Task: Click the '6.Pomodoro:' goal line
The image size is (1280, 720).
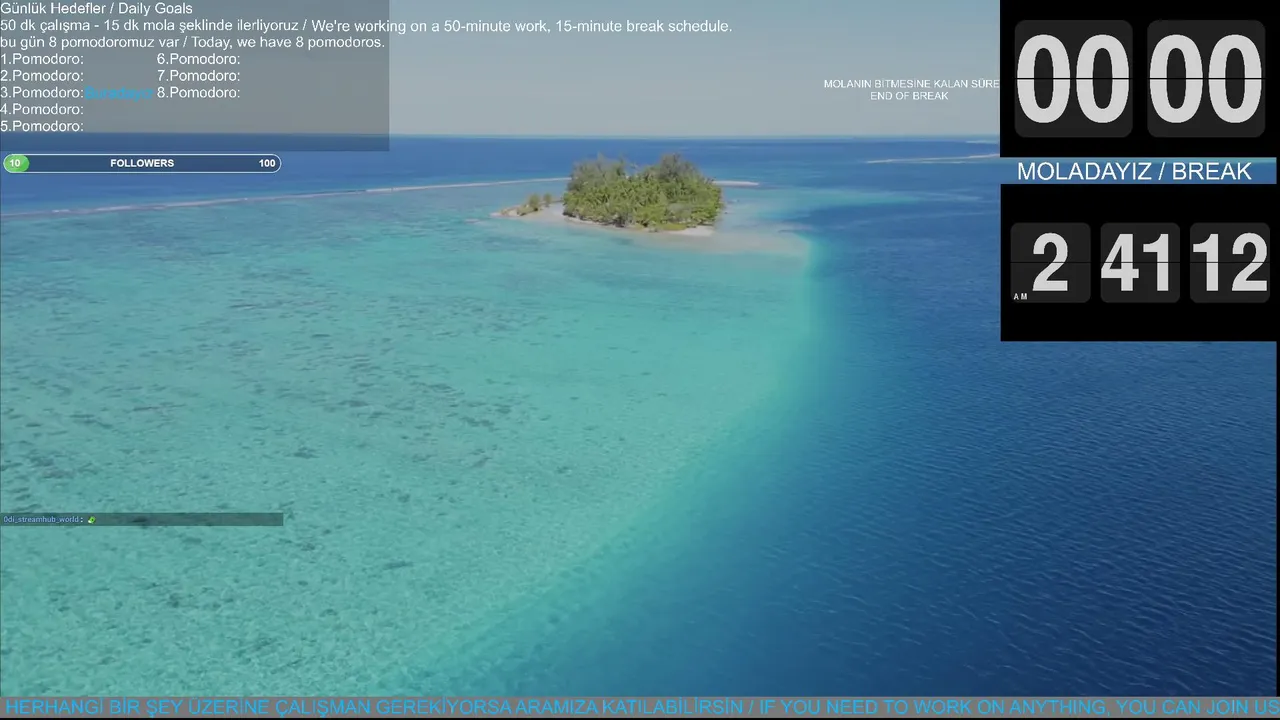Action: coord(198,59)
